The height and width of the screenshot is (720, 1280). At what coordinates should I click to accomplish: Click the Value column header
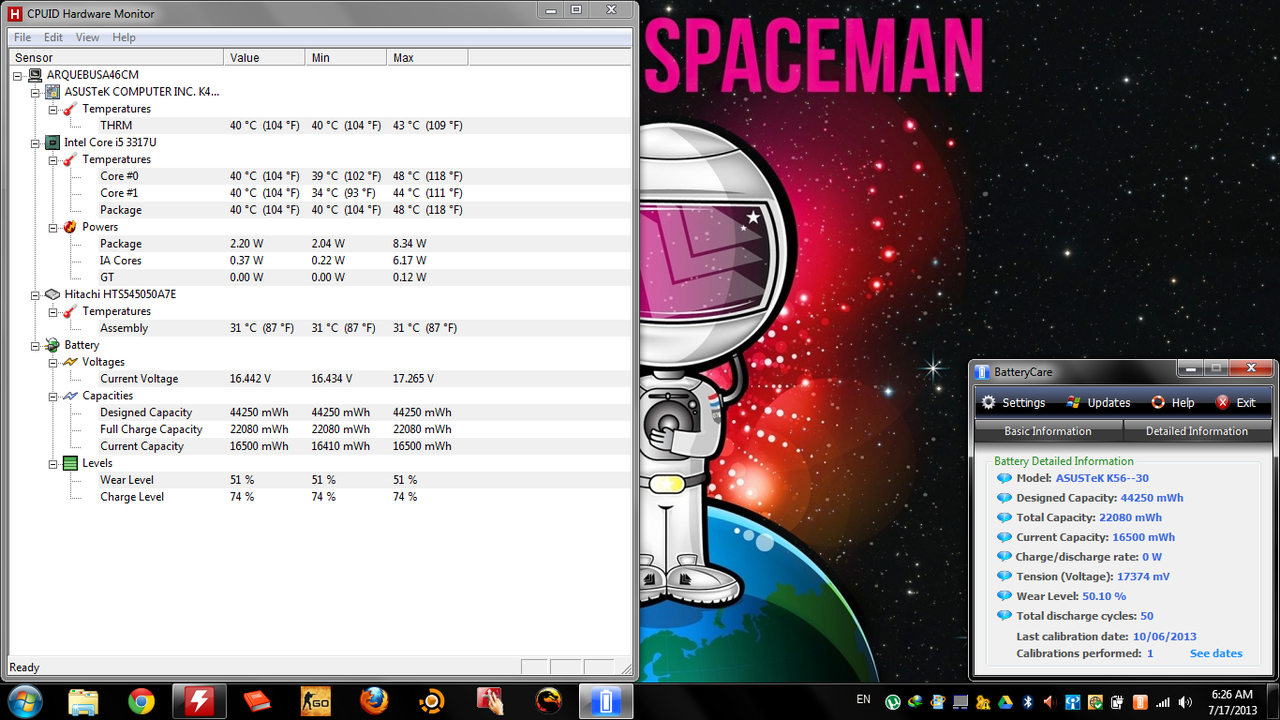[x=264, y=58]
